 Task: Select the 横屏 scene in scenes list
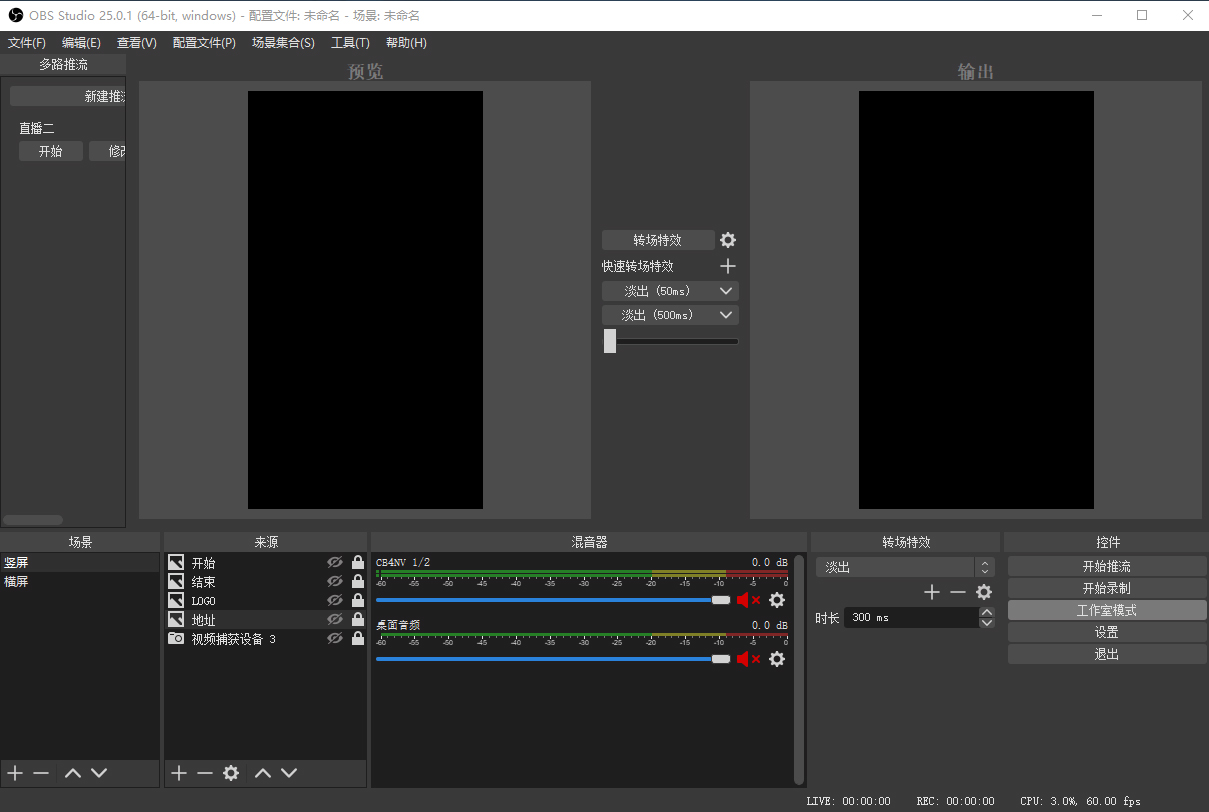click(17, 581)
